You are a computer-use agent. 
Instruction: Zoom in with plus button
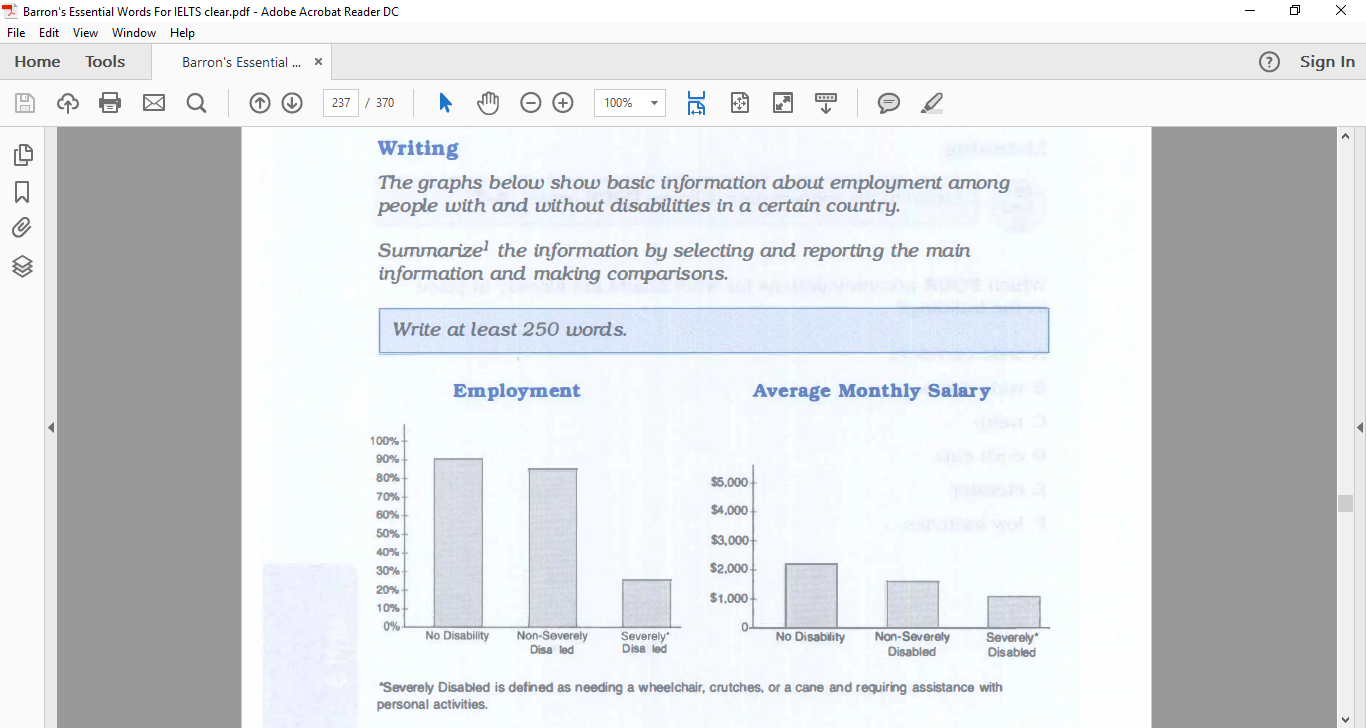563,103
